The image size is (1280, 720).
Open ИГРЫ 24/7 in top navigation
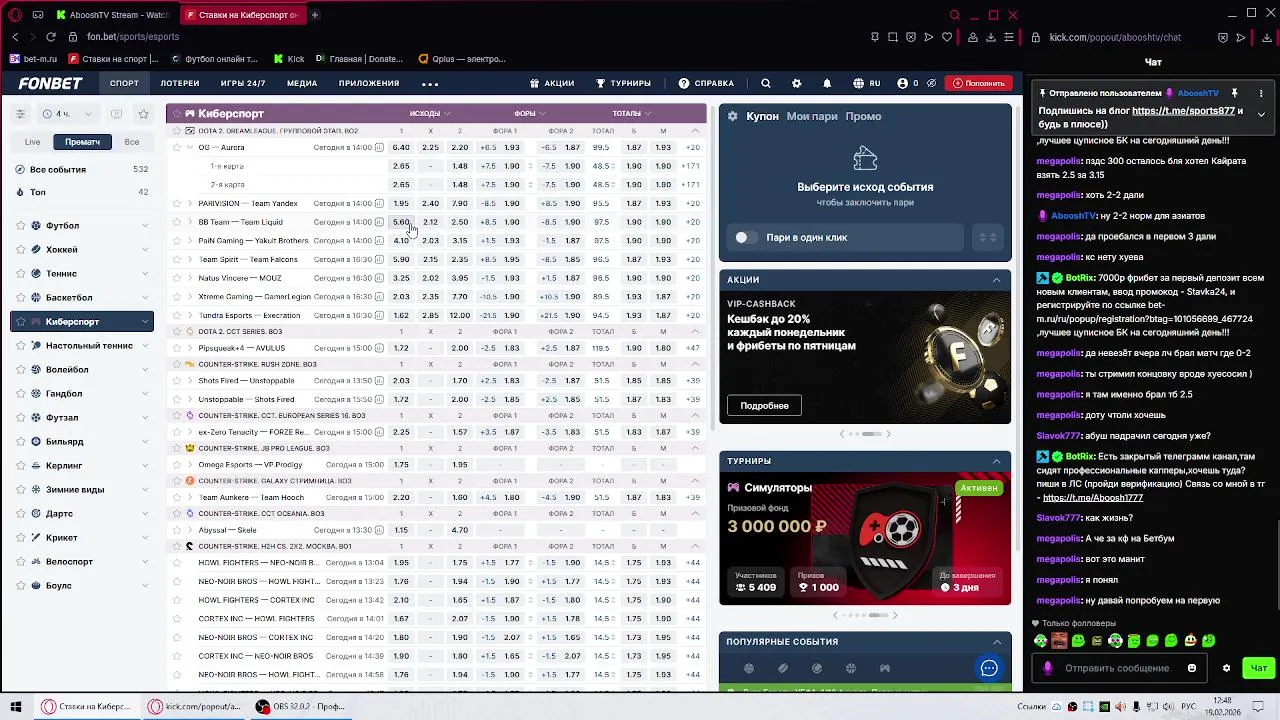coord(243,83)
